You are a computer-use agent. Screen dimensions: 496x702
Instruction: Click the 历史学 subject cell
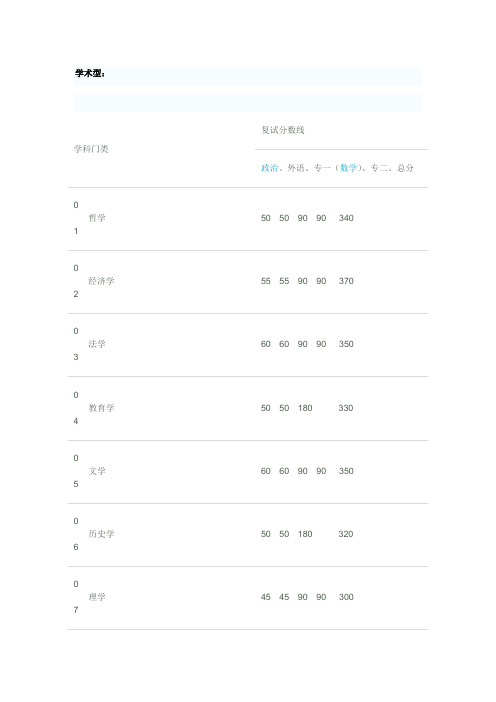coord(101,534)
